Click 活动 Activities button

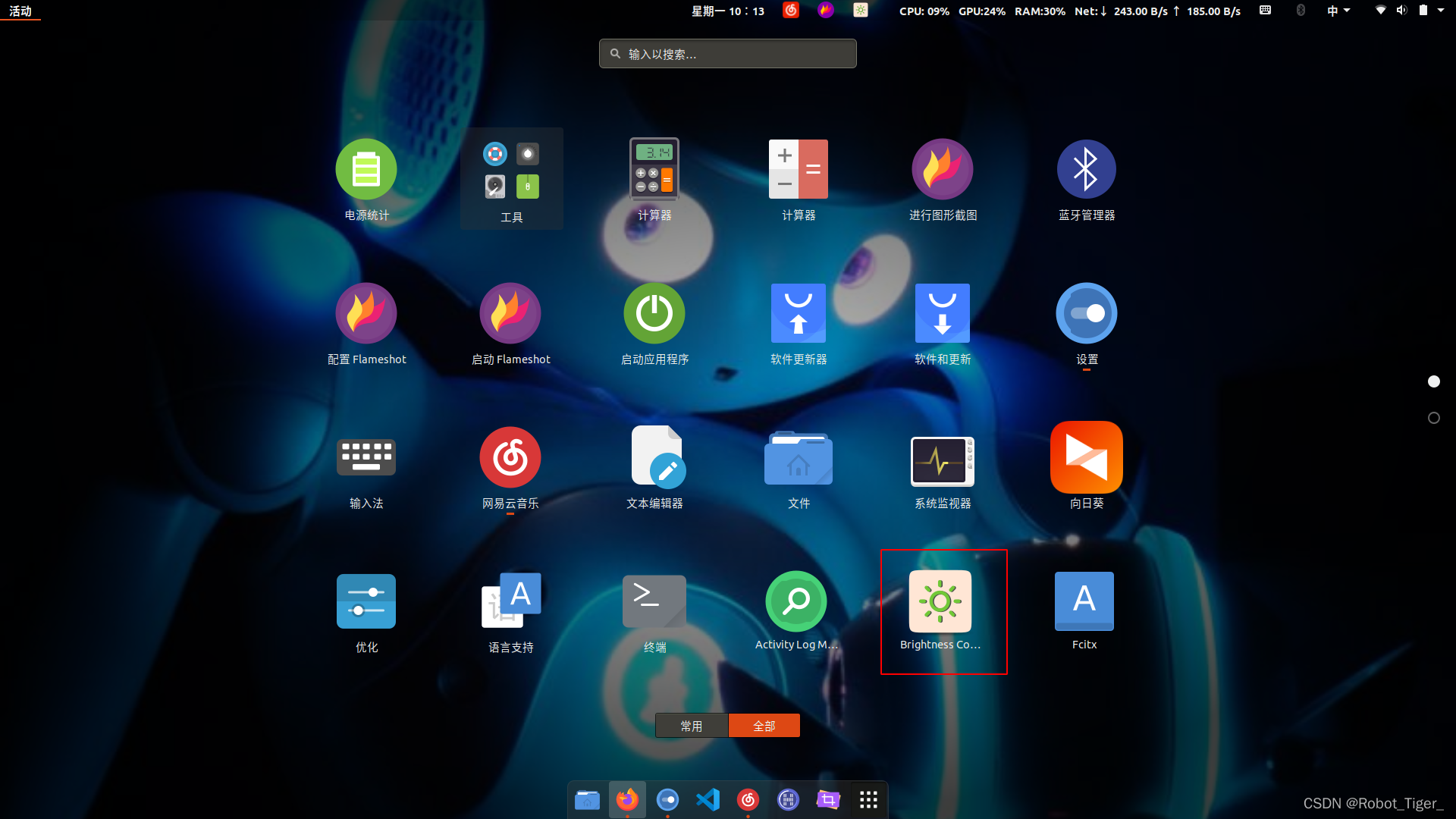click(x=20, y=11)
